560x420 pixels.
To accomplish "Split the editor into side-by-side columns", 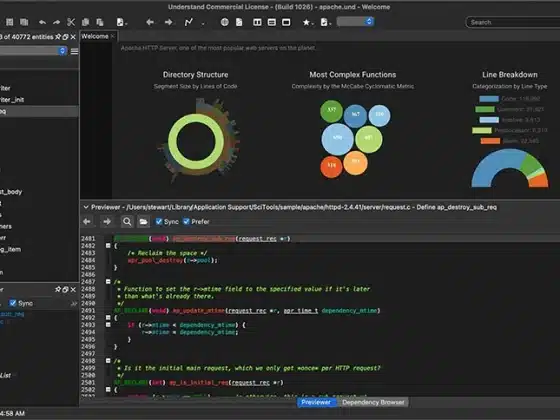I will pyautogui.click(x=257, y=22).
